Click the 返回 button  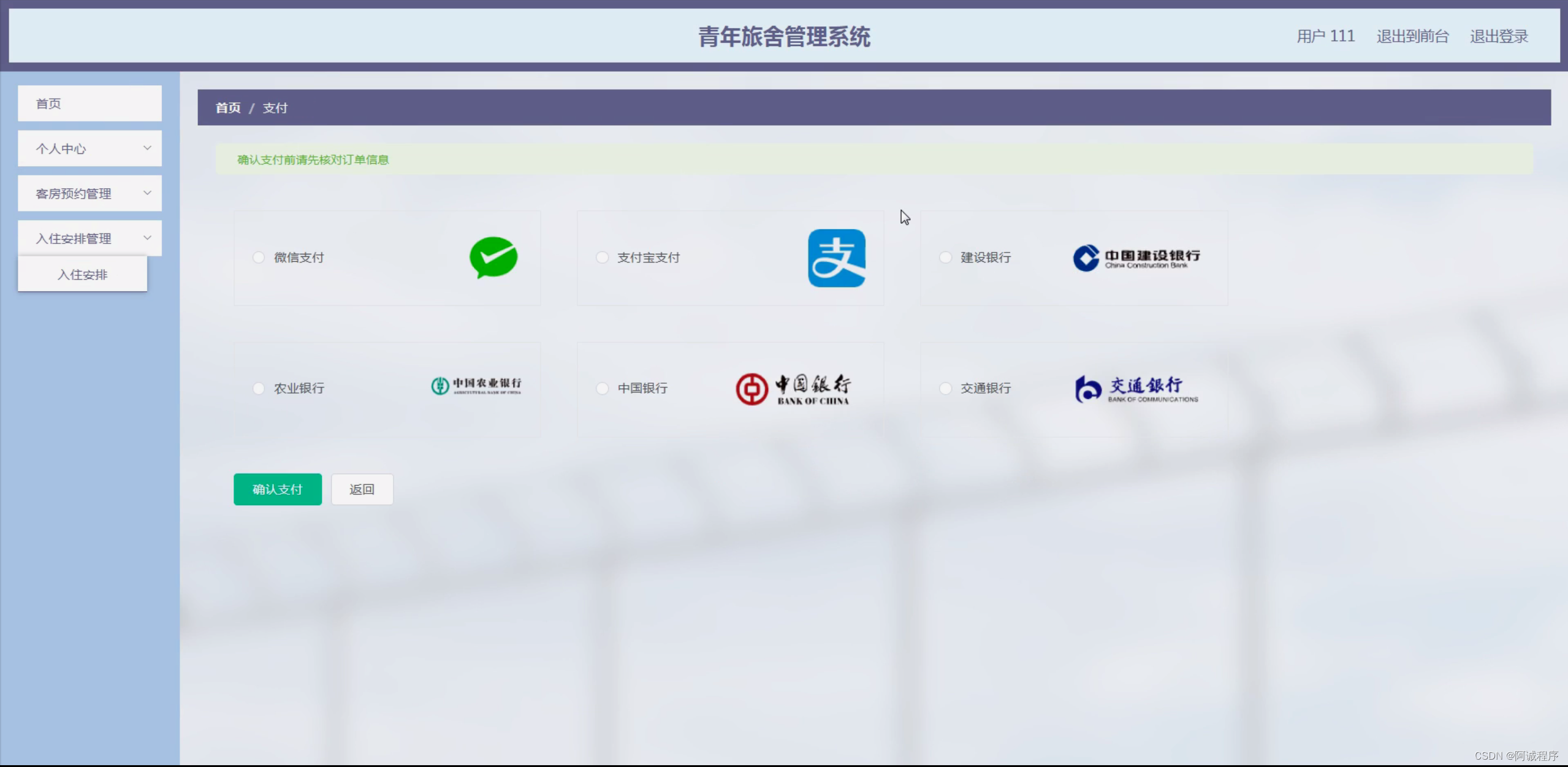tap(362, 489)
